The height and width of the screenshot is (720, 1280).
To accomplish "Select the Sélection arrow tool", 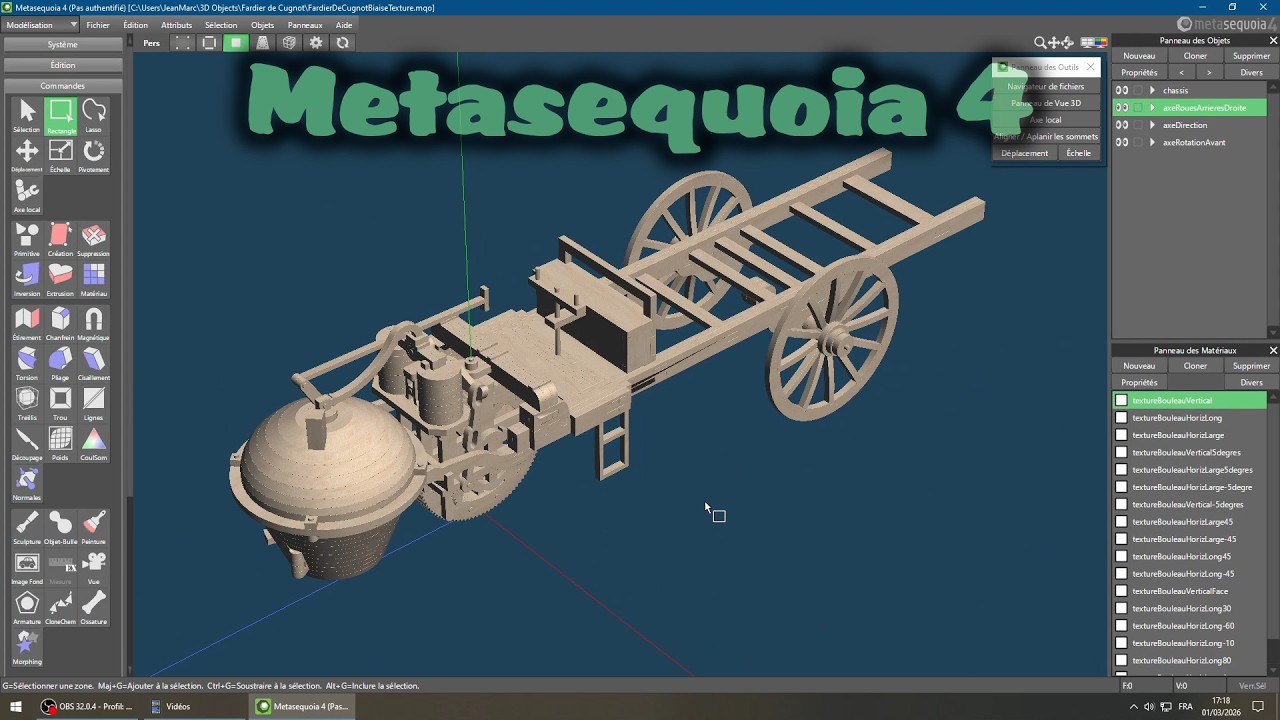I will [x=27, y=116].
